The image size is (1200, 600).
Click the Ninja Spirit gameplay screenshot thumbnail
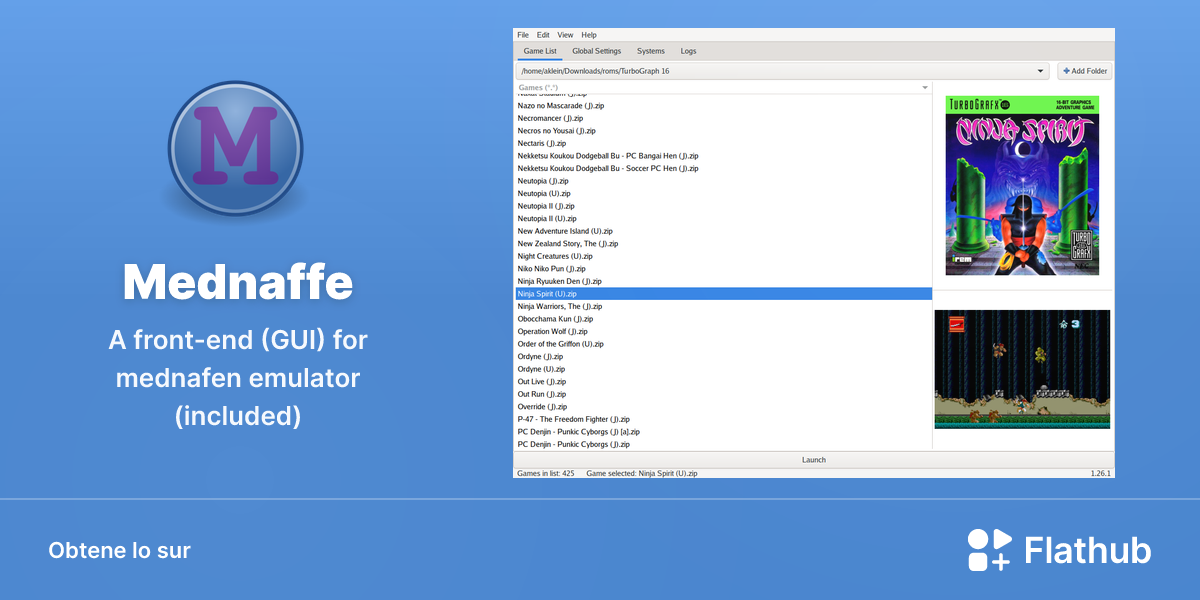click(1022, 369)
